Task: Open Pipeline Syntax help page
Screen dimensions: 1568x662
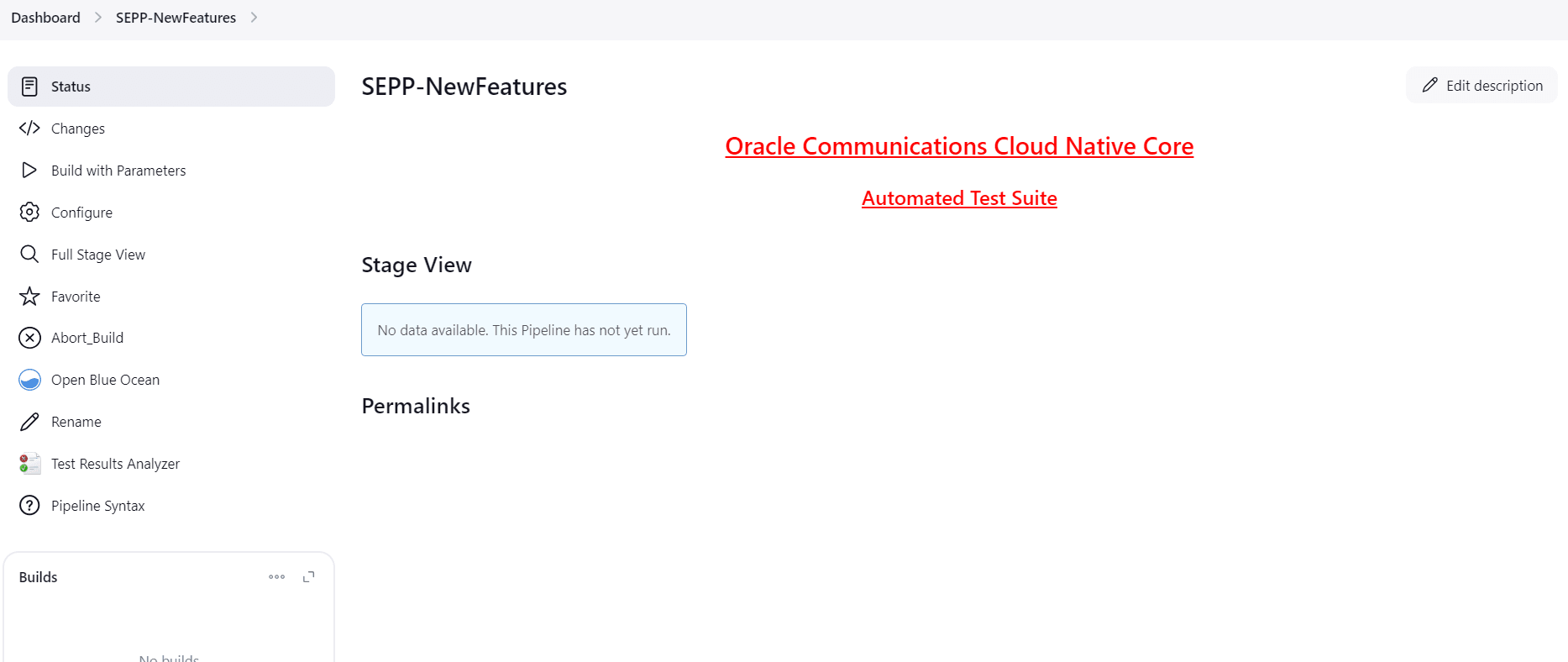Action: tap(171, 506)
